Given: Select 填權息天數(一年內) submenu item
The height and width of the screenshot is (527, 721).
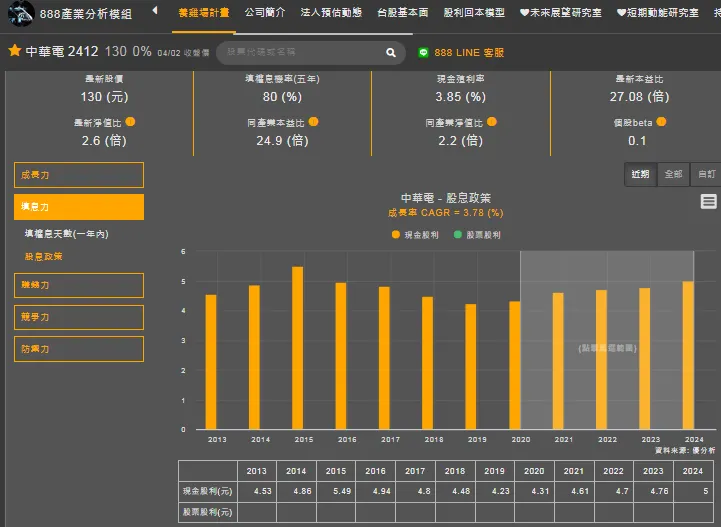Looking at the screenshot, I should [x=67, y=234].
